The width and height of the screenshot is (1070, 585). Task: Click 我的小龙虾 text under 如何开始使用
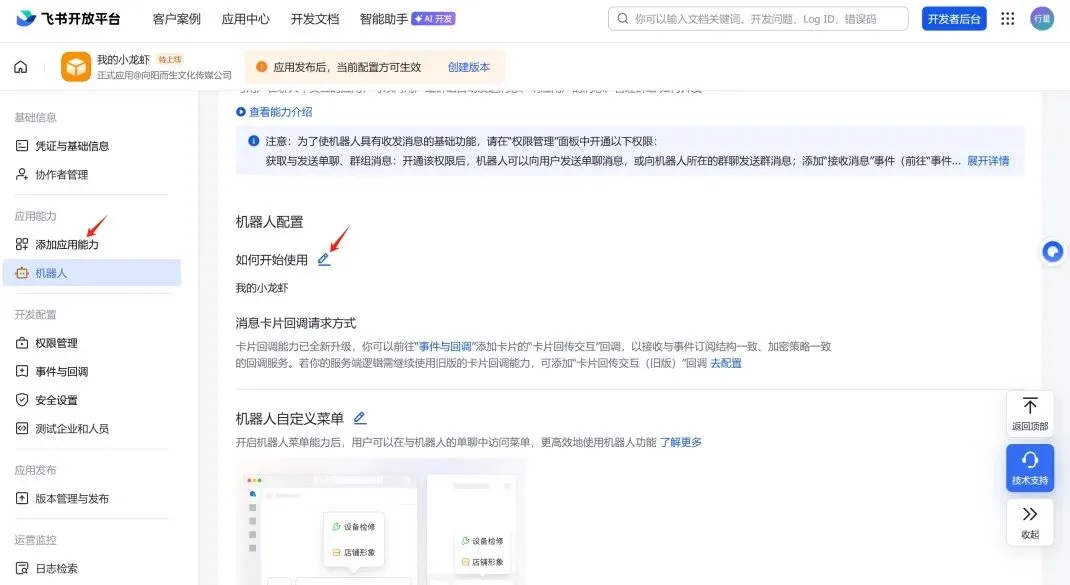[x=262, y=288]
